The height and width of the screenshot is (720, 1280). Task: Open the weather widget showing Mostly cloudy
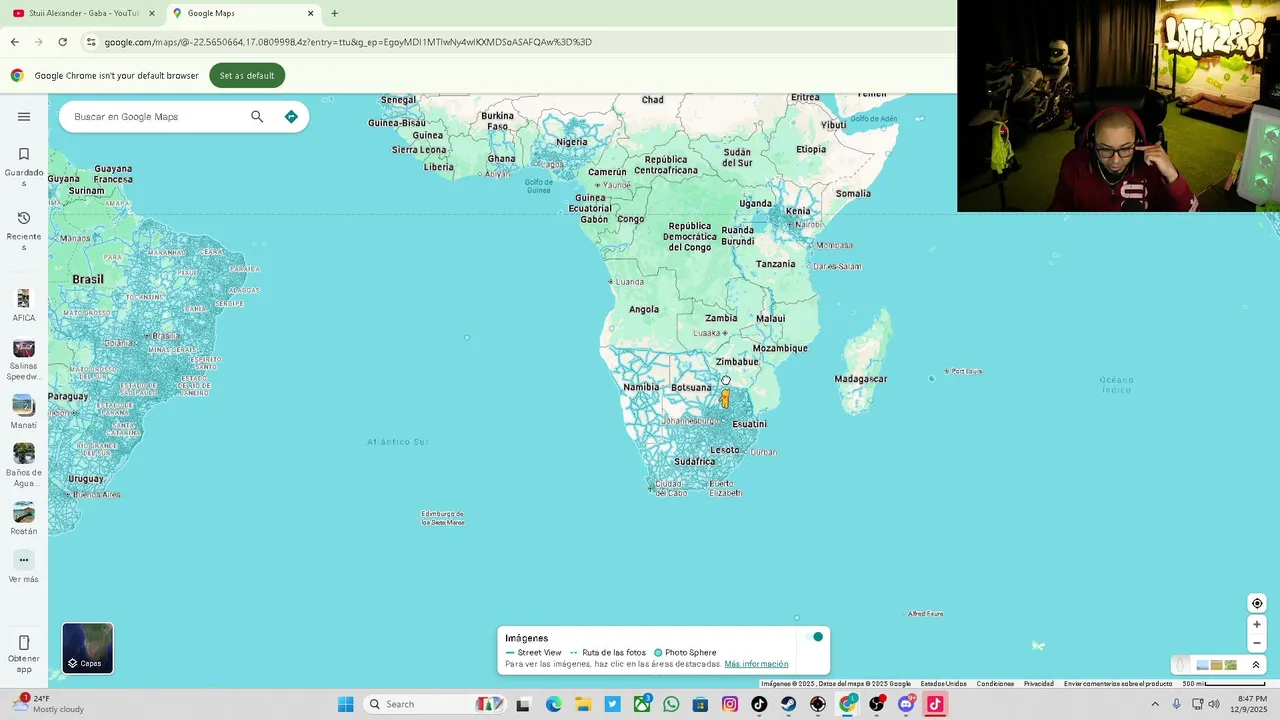pos(48,704)
